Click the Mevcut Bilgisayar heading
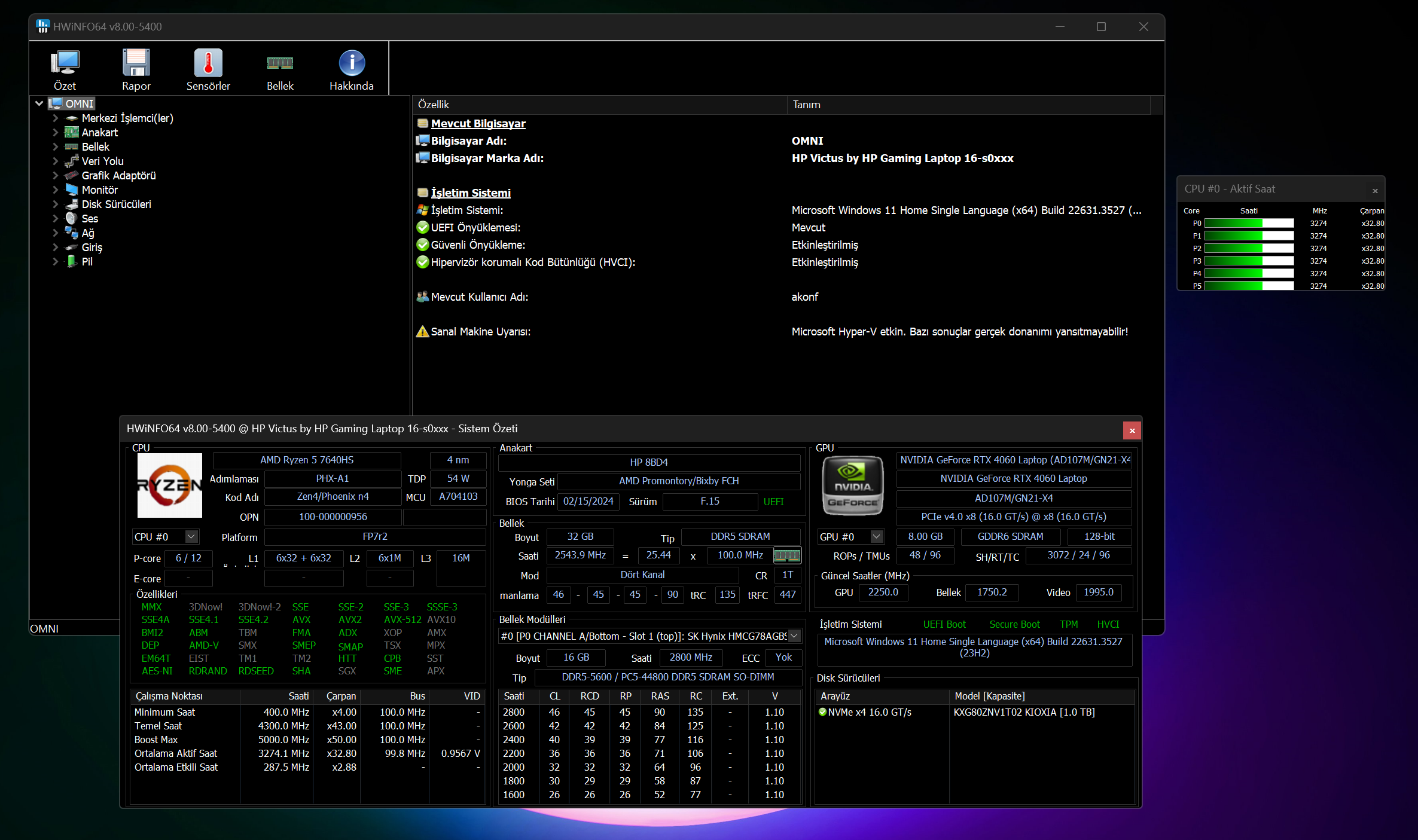The width and height of the screenshot is (1418, 840). tap(478, 123)
